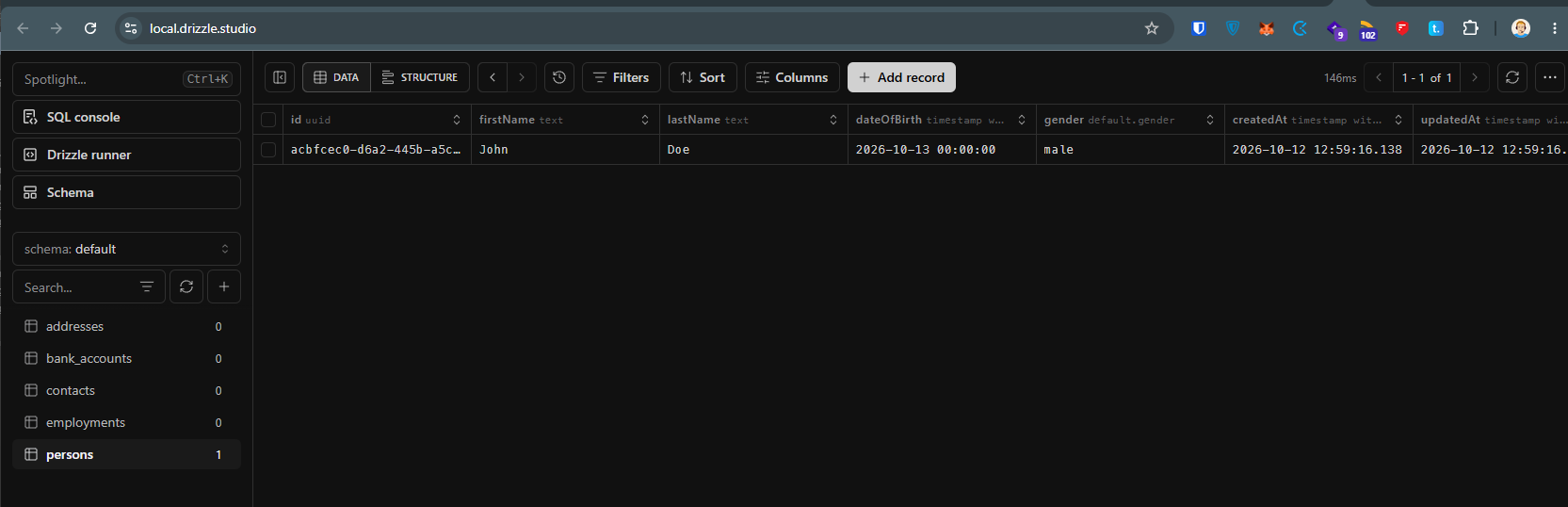Go to previous page of records
Viewport: 1568px width, 507px height.
click(1379, 77)
